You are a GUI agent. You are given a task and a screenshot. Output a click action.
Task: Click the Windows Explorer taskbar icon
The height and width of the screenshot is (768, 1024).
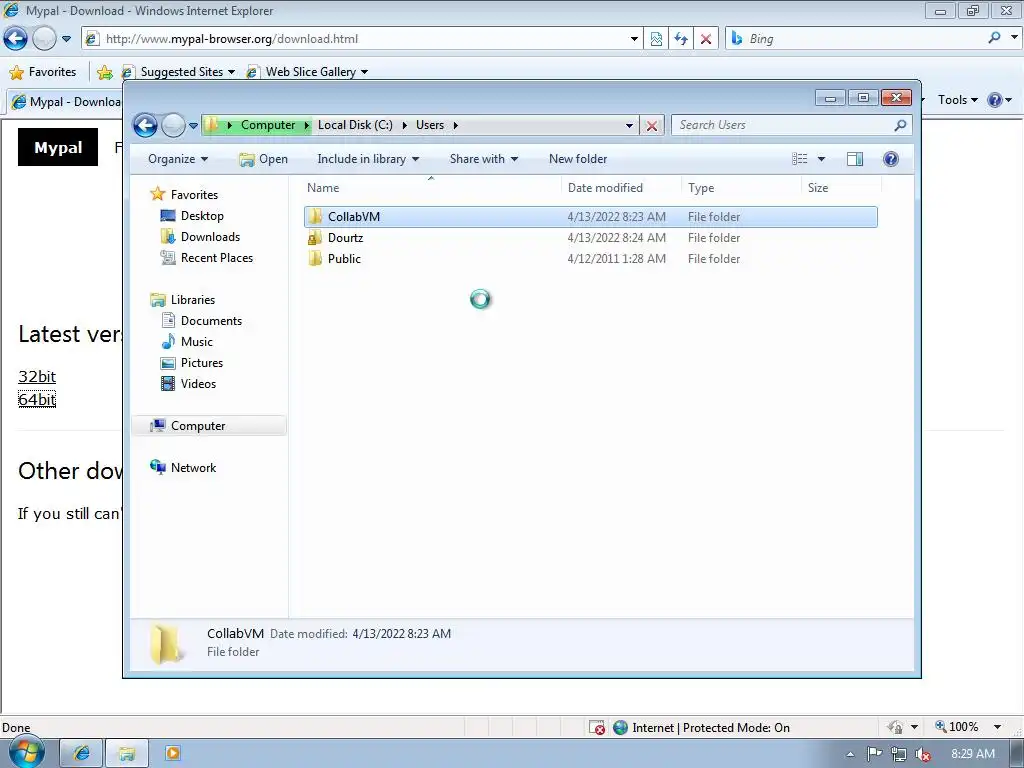coord(127,753)
